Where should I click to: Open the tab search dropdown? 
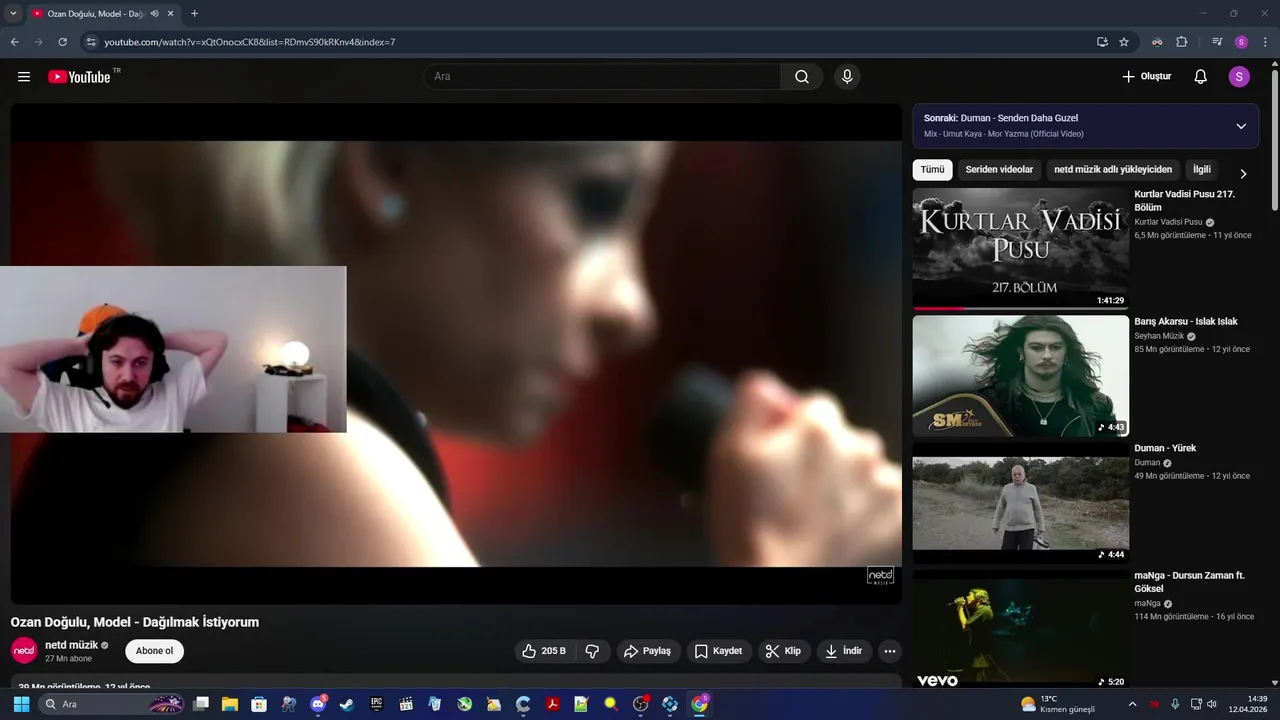coord(13,14)
